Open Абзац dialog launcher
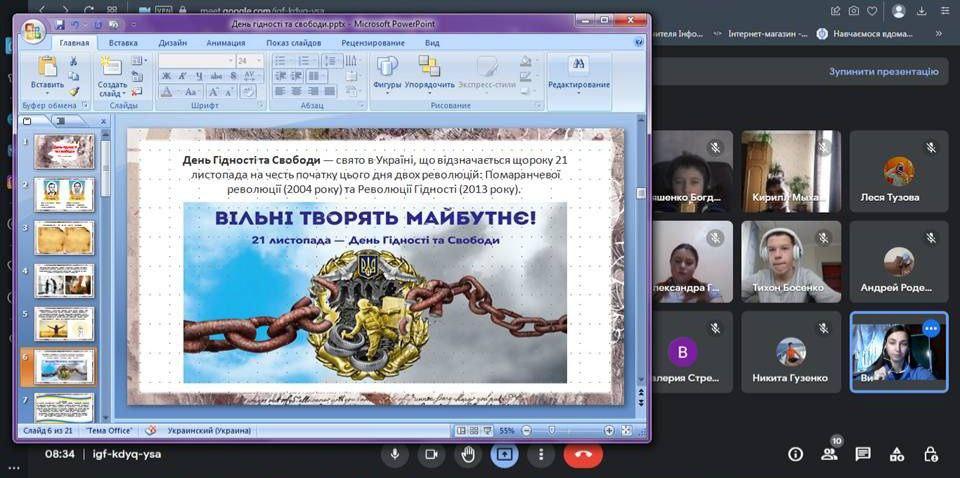The image size is (960, 478). (362, 106)
